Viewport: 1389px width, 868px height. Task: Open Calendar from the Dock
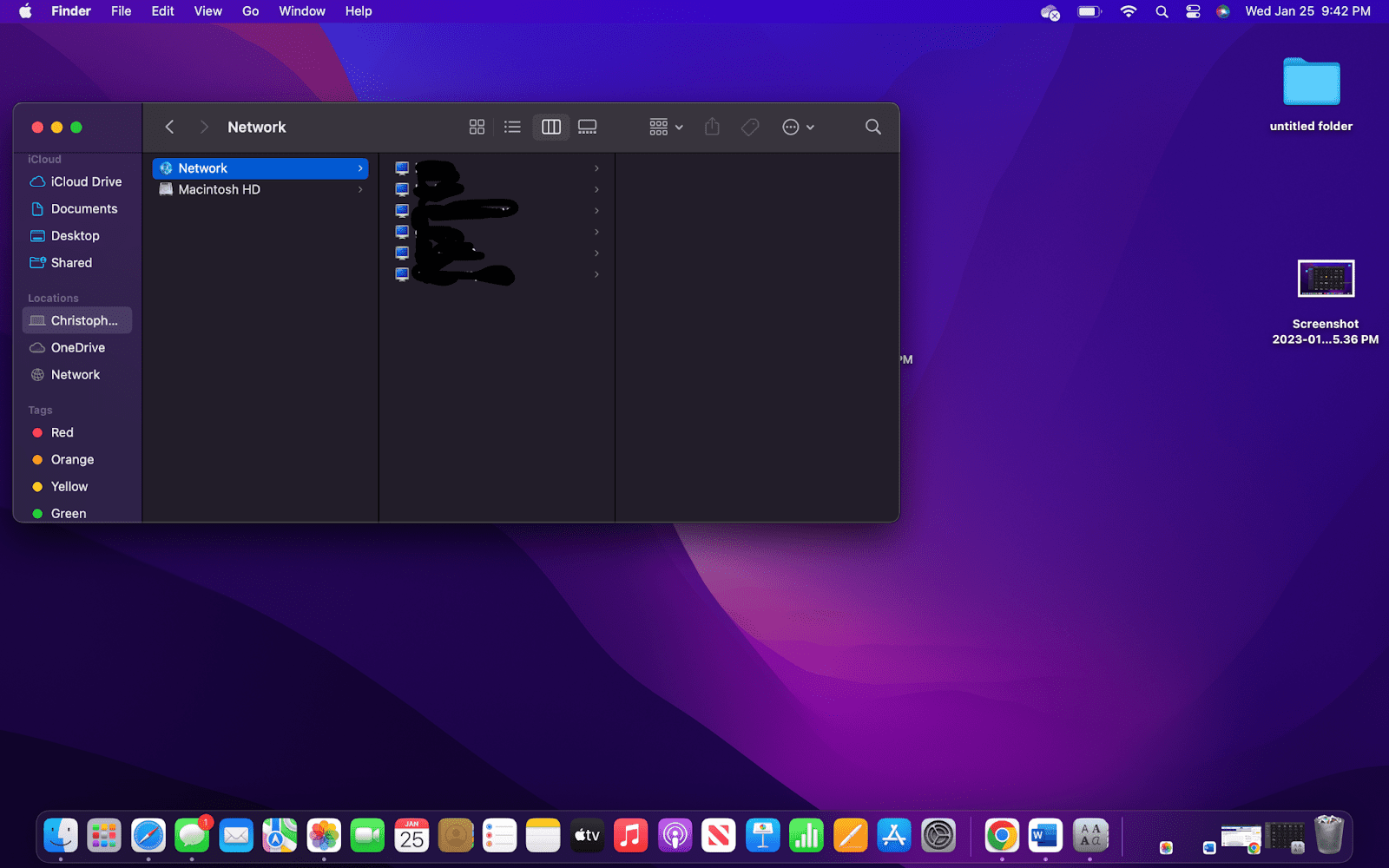click(411, 836)
